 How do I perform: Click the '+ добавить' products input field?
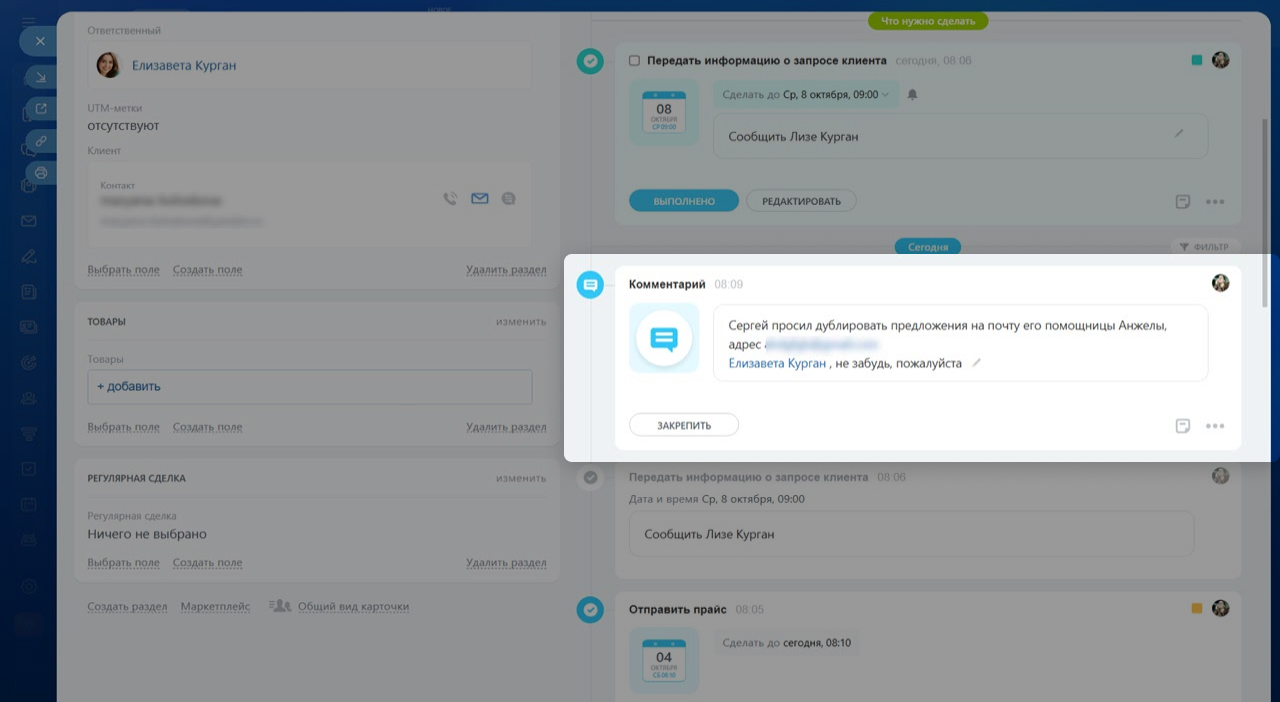click(x=310, y=387)
